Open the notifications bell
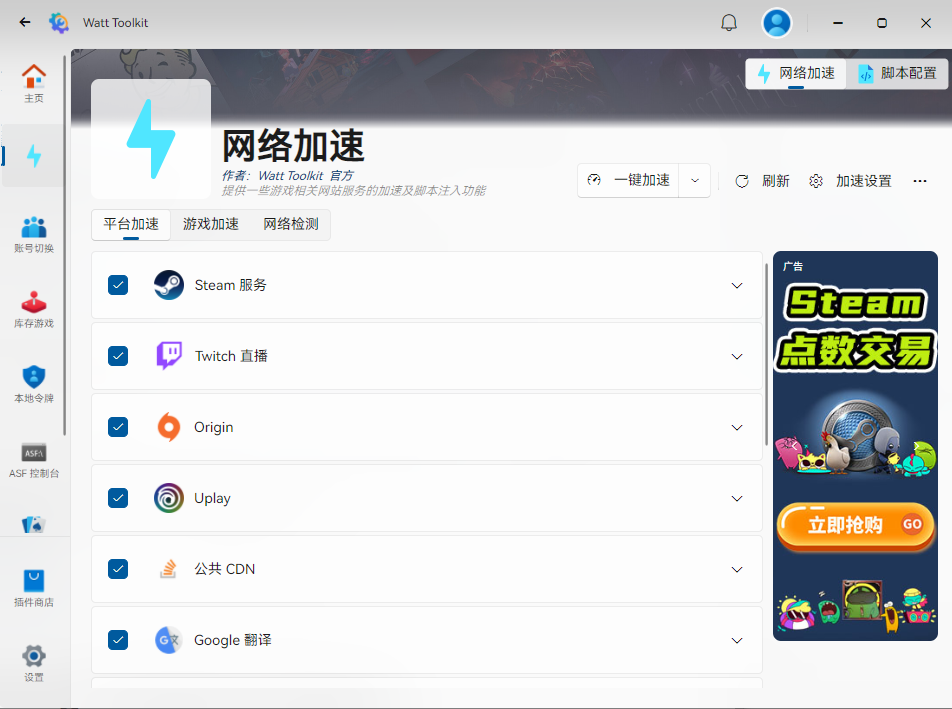This screenshot has width=952, height=709. coord(729,23)
